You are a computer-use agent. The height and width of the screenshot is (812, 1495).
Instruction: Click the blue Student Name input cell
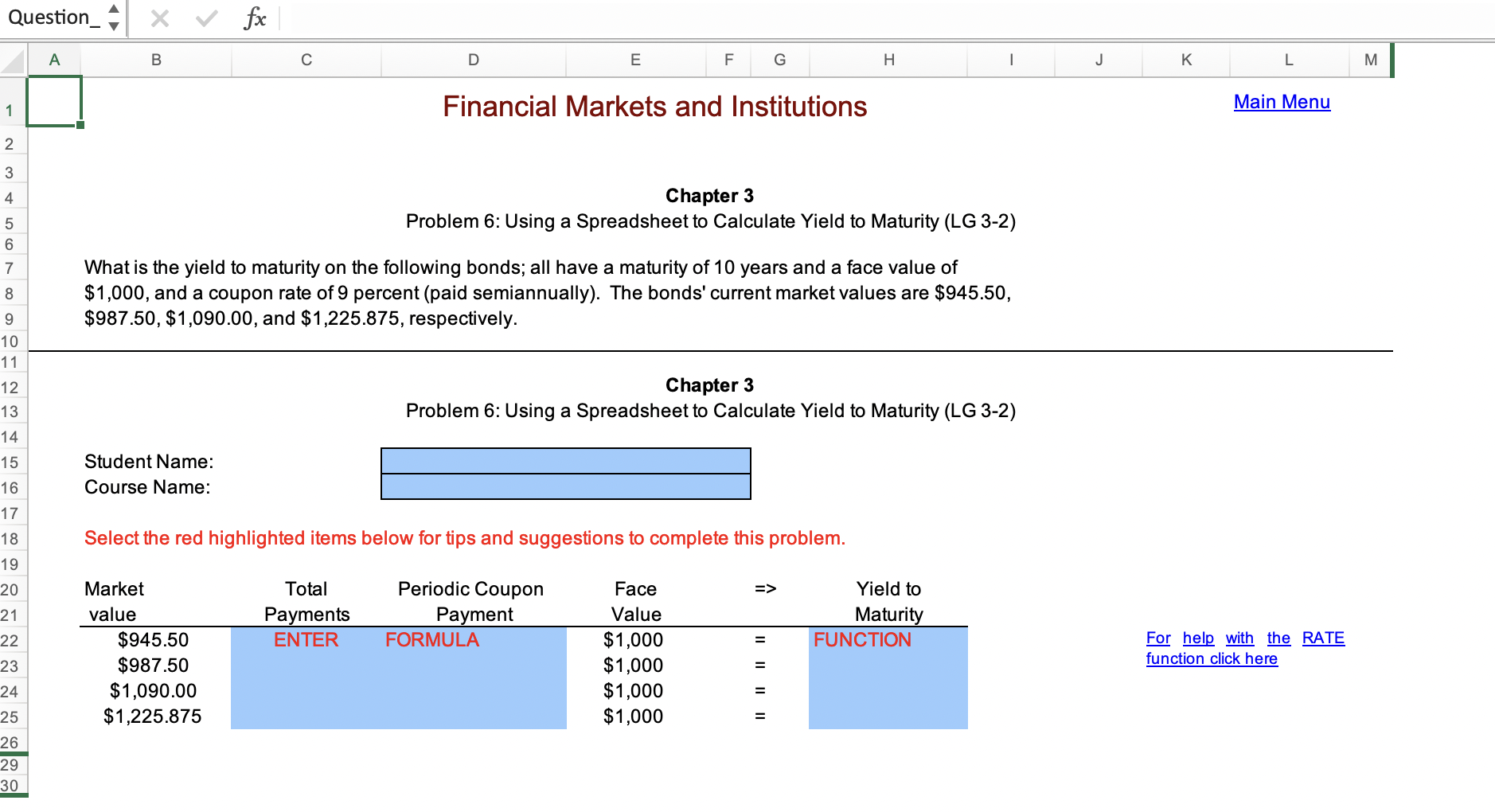tap(565, 460)
